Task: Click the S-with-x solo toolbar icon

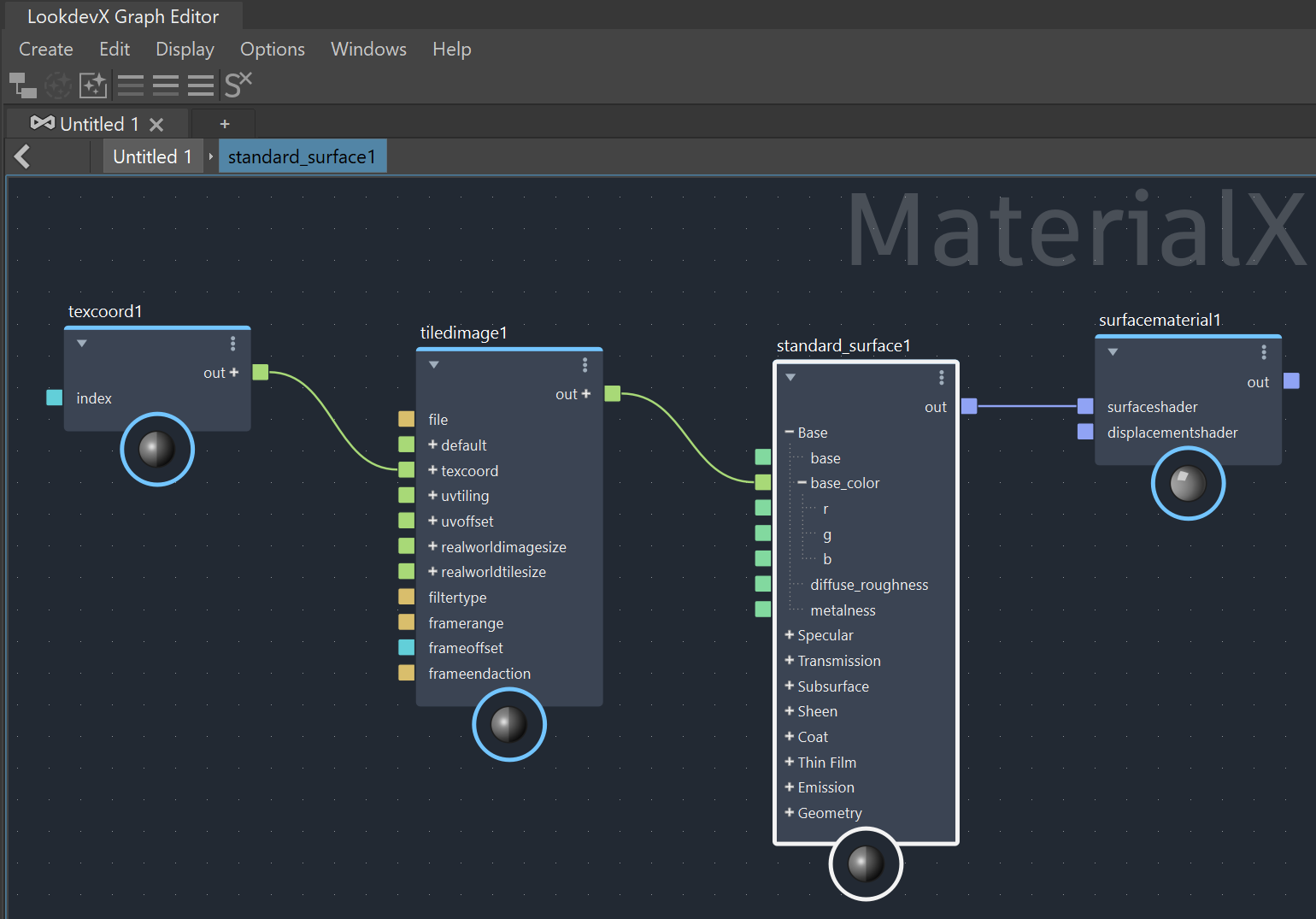Action: [x=238, y=84]
